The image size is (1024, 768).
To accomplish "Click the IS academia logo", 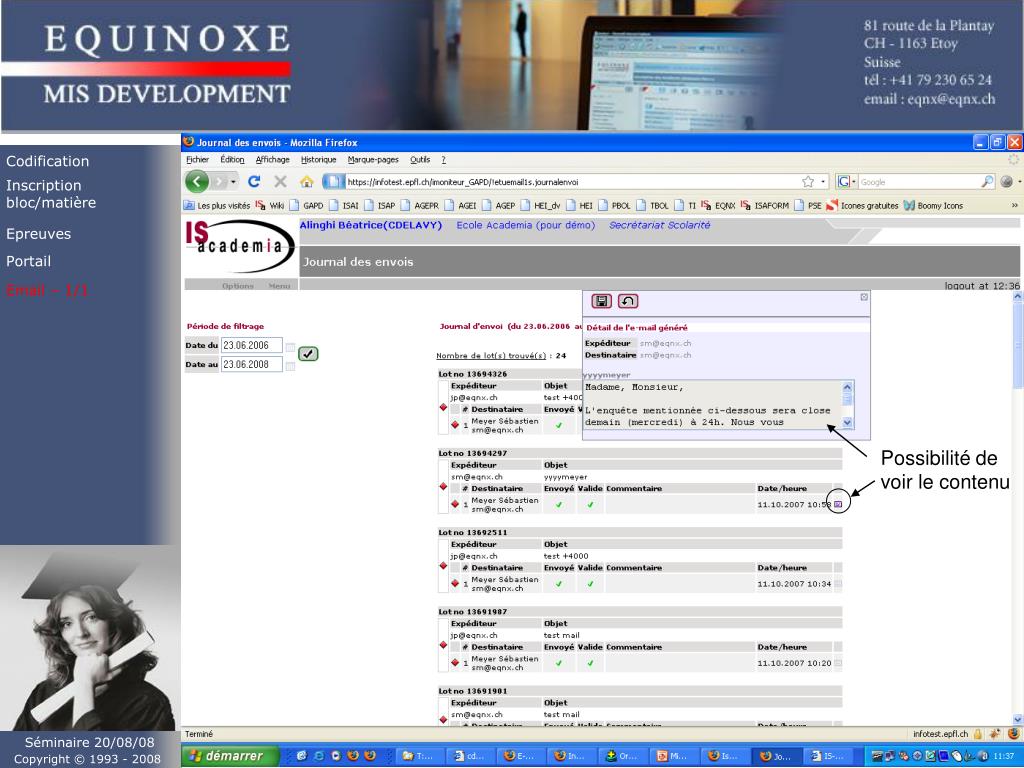I will click(x=240, y=247).
